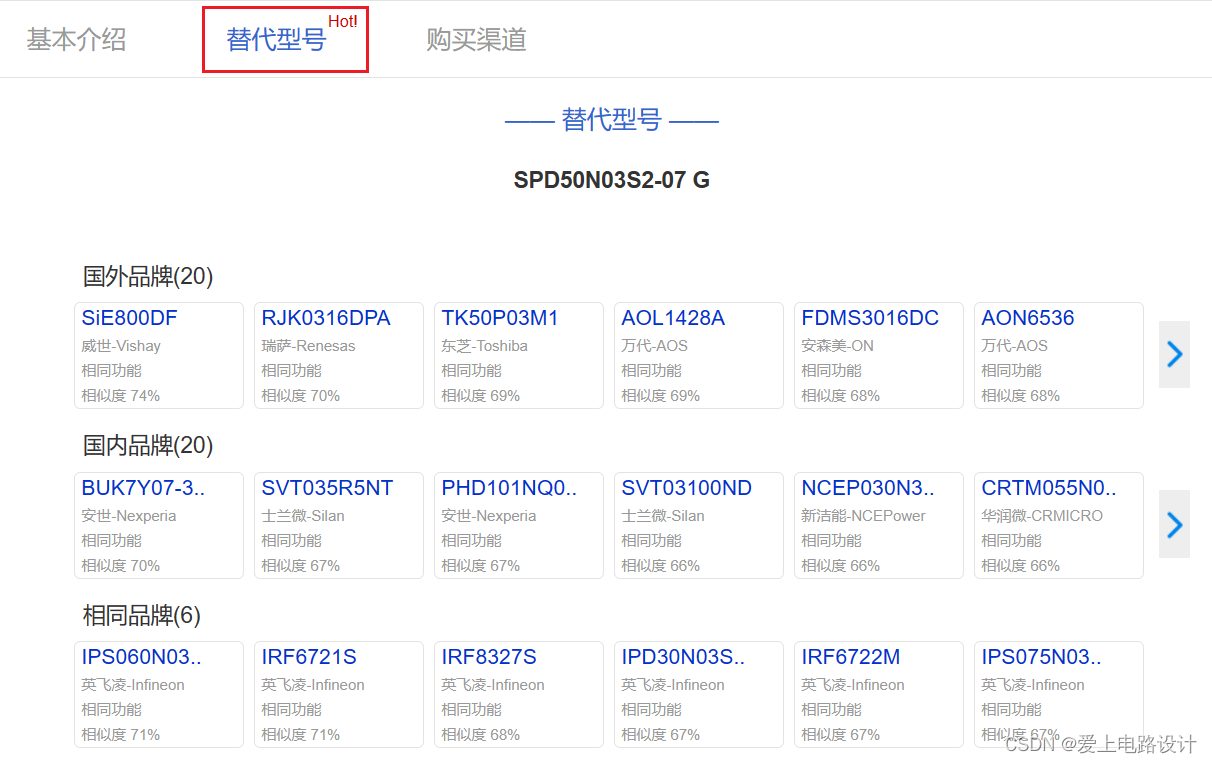
Task: Open the 购买渠道 tab
Action: click(x=476, y=40)
